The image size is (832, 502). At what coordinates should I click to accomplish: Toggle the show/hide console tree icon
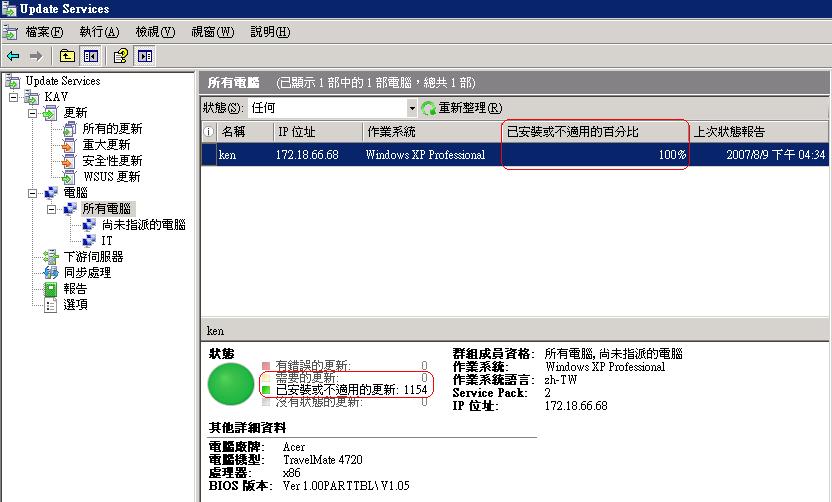(x=91, y=56)
